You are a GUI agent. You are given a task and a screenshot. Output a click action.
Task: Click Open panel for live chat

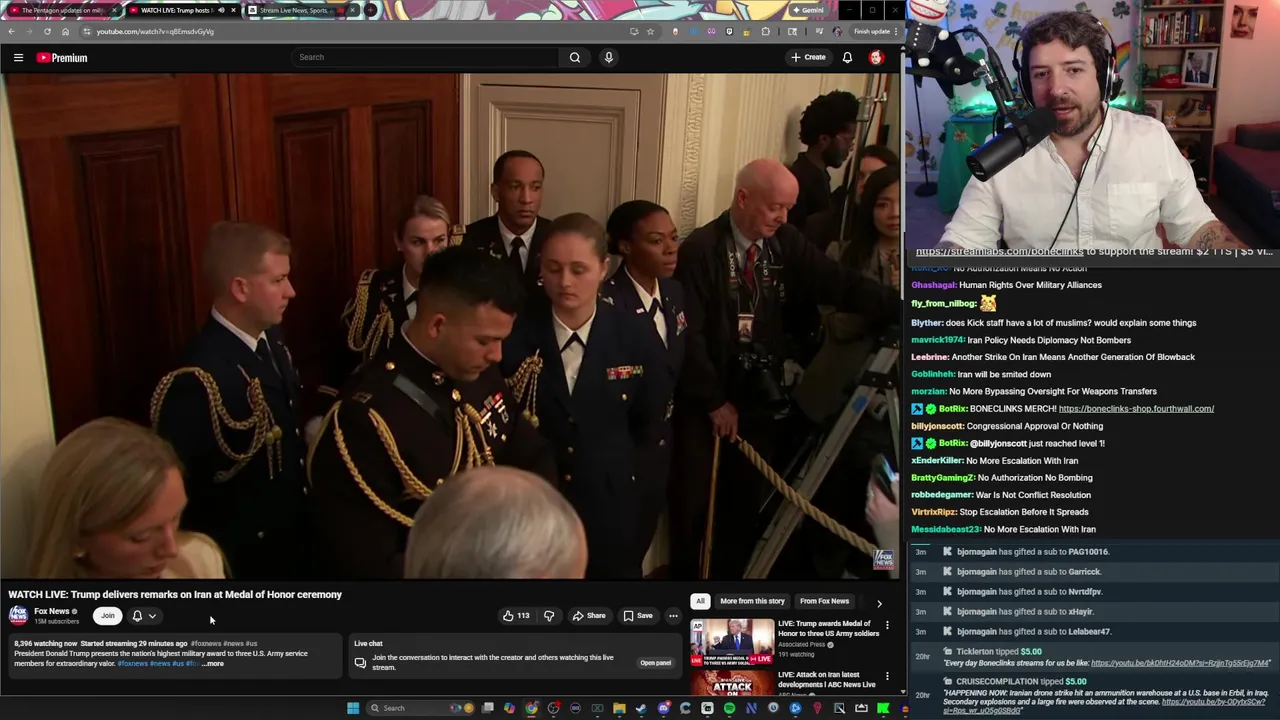[x=656, y=663]
